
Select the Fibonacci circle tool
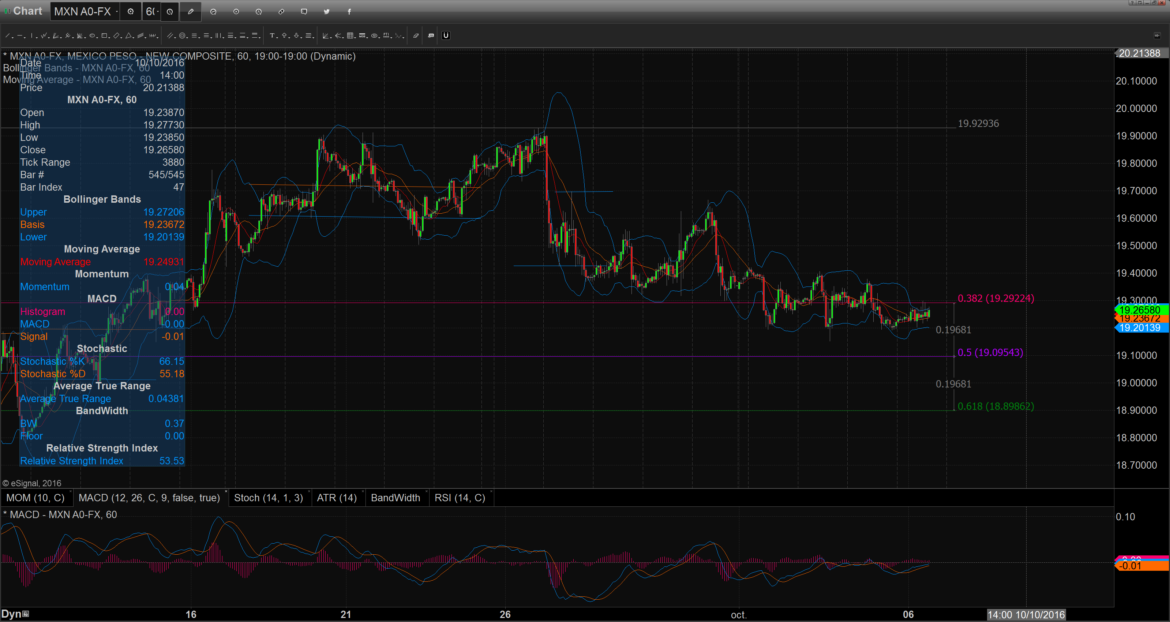pyautogui.click(x=182, y=35)
